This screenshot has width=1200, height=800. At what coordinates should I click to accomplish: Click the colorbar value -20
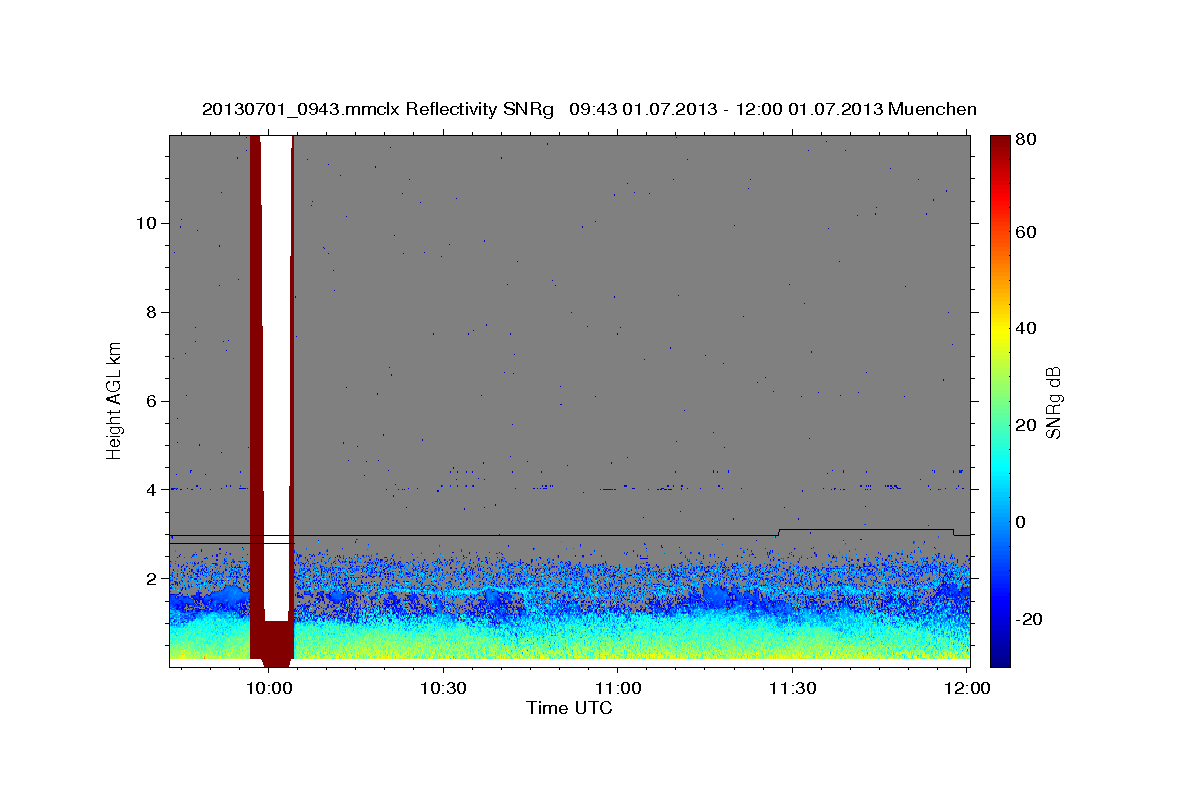coord(1028,619)
